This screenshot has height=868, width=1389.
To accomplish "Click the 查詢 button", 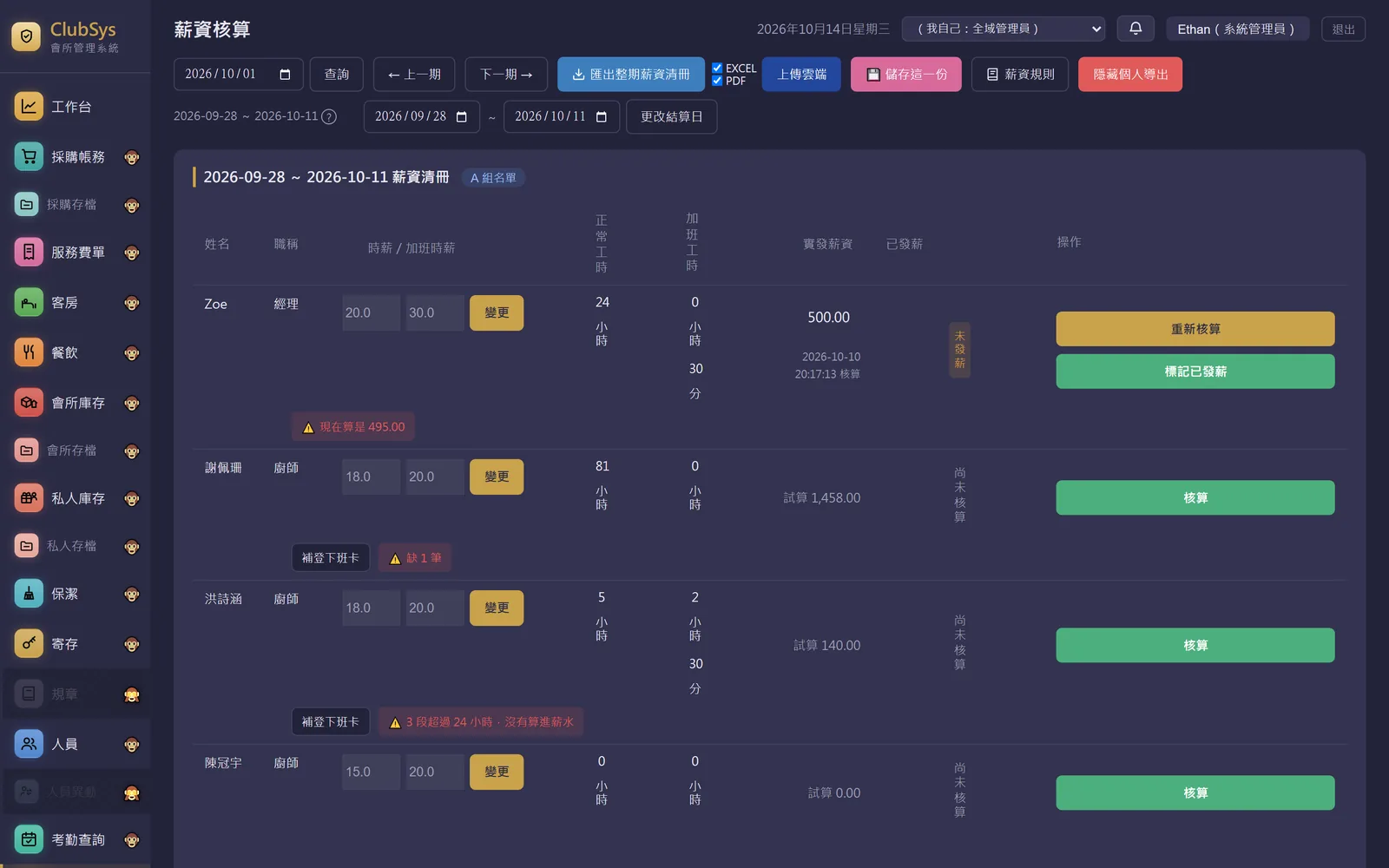I will 336,74.
